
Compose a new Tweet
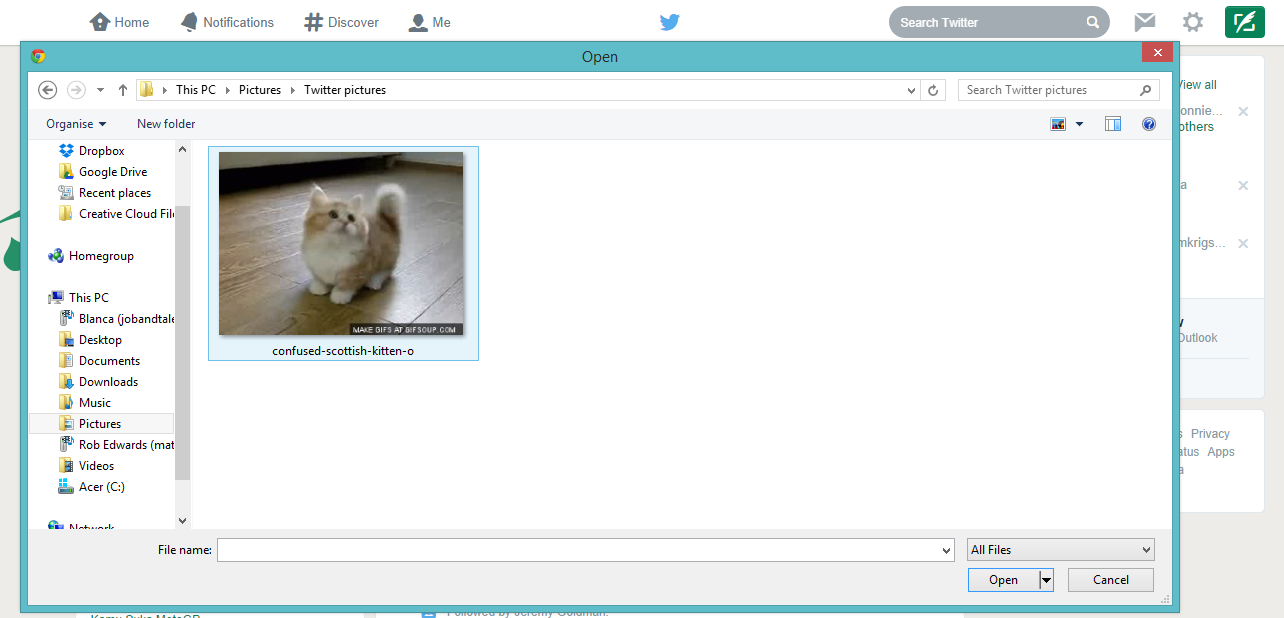(x=1245, y=22)
